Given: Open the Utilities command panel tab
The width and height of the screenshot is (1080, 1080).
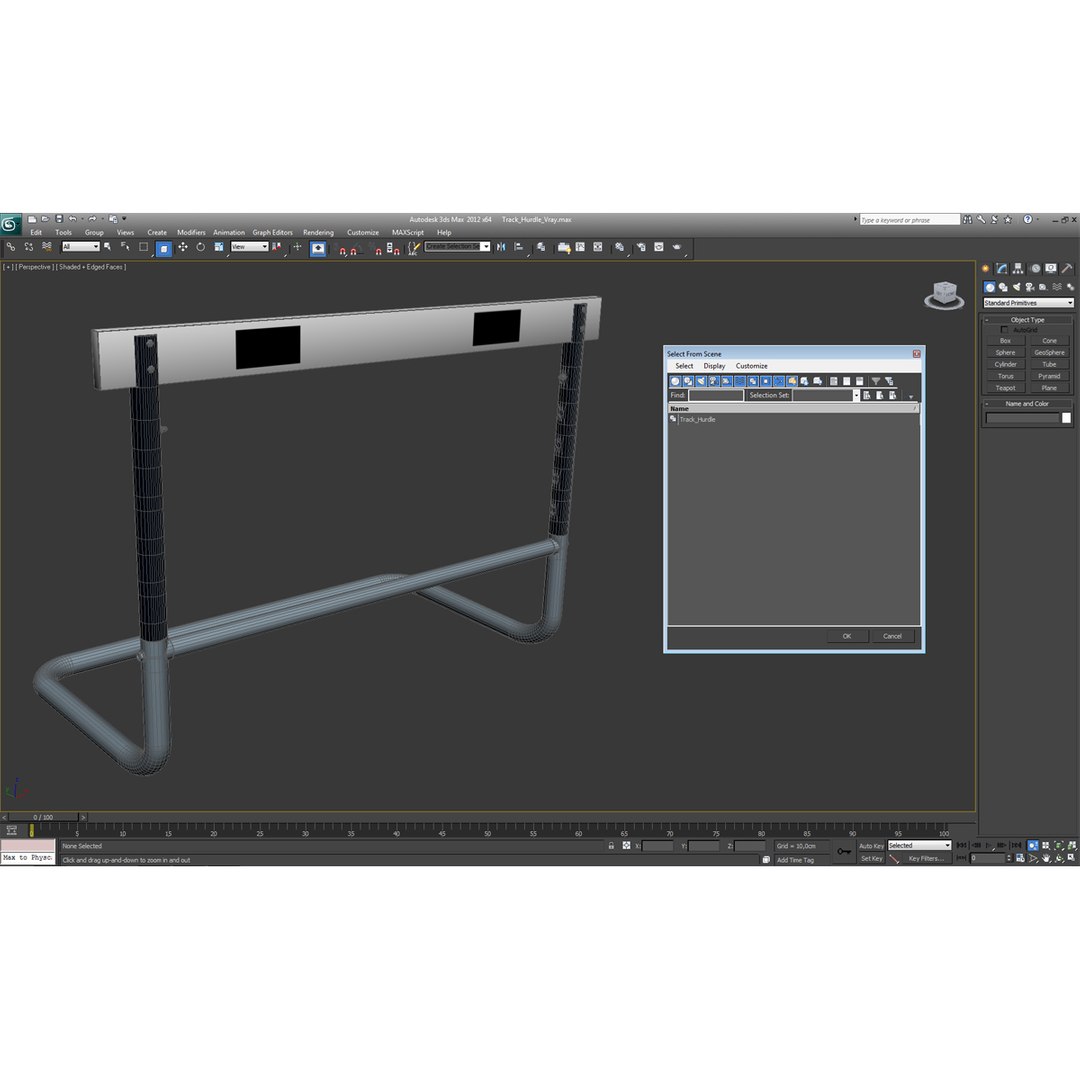Looking at the screenshot, I should [x=1066, y=269].
